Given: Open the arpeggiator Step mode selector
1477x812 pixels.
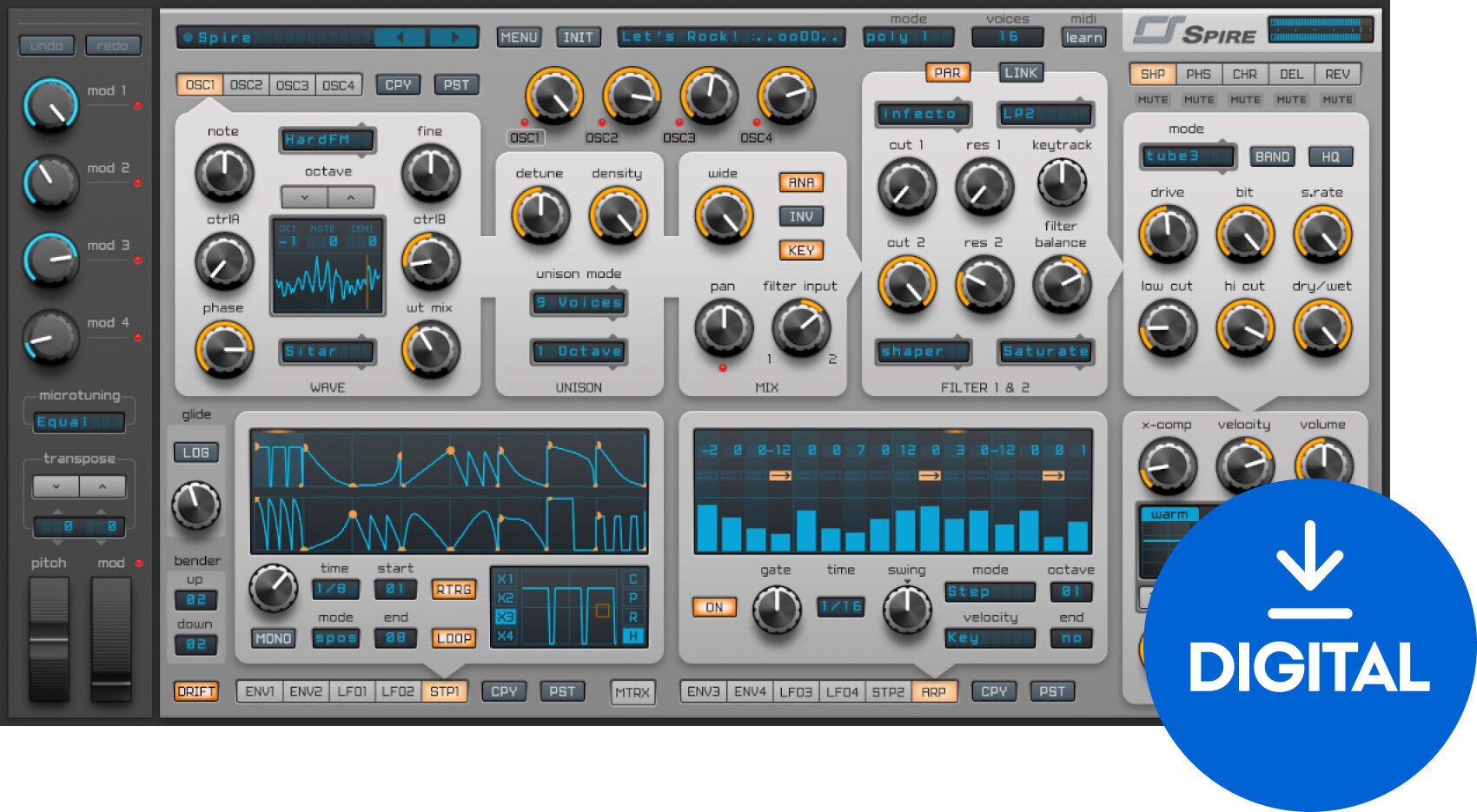Looking at the screenshot, I should coord(989,591).
